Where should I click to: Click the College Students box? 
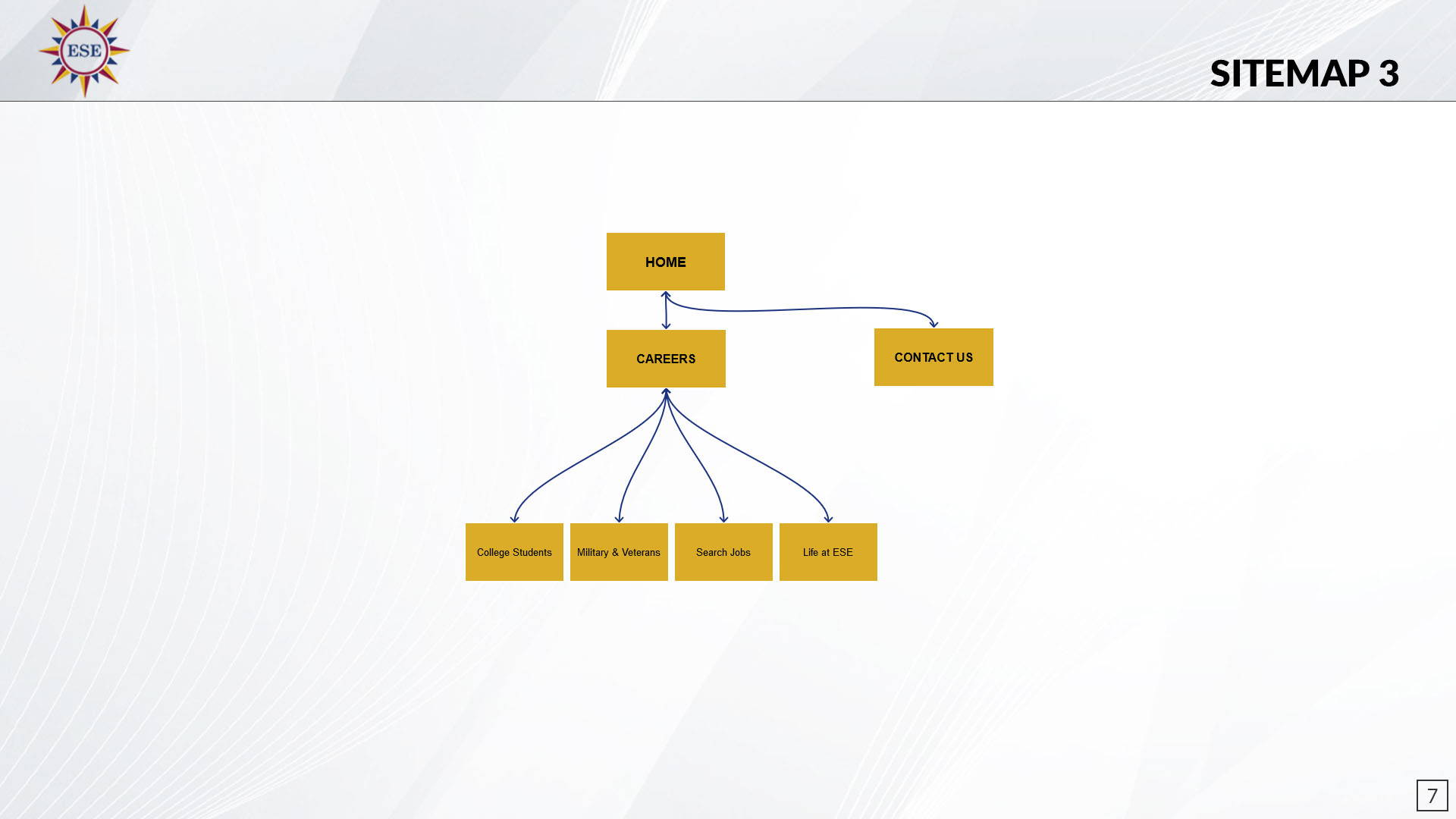pyautogui.click(x=514, y=552)
